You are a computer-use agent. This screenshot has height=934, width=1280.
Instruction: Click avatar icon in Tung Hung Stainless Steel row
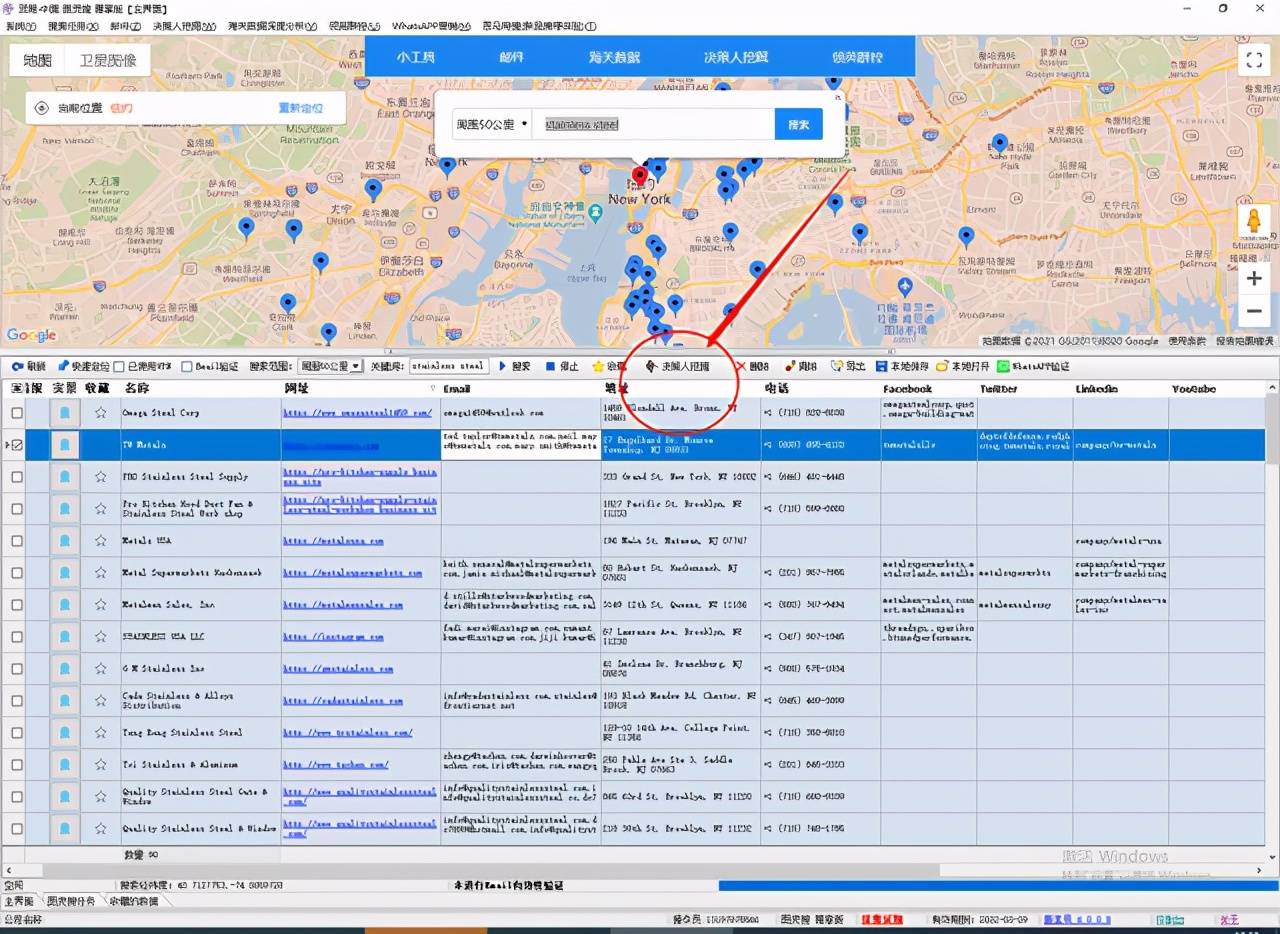pyautogui.click(x=65, y=733)
